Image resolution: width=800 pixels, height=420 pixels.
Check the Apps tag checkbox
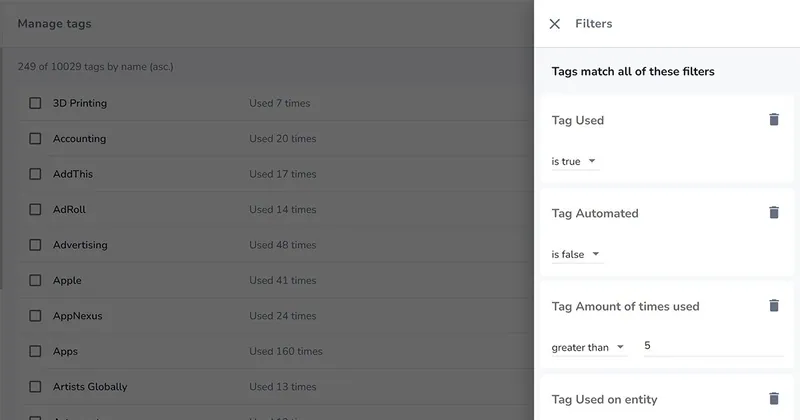pyautogui.click(x=35, y=352)
